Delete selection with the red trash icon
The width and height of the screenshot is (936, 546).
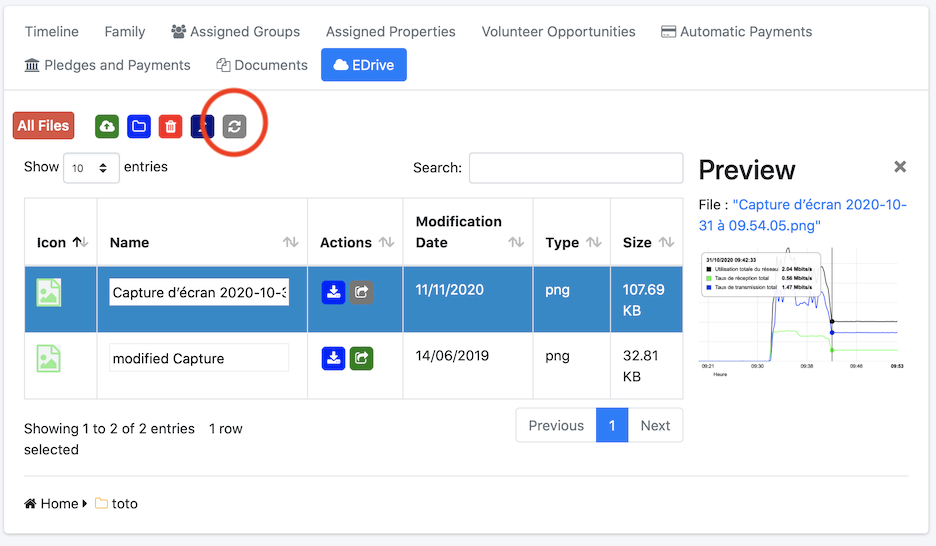click(x=170, y=126)
